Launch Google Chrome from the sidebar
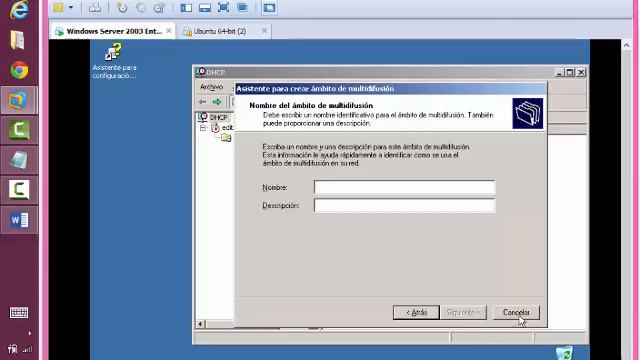Image resolution: width=640 pixels, height=360 pixels. pyautogui.click(x=19, y=70)
